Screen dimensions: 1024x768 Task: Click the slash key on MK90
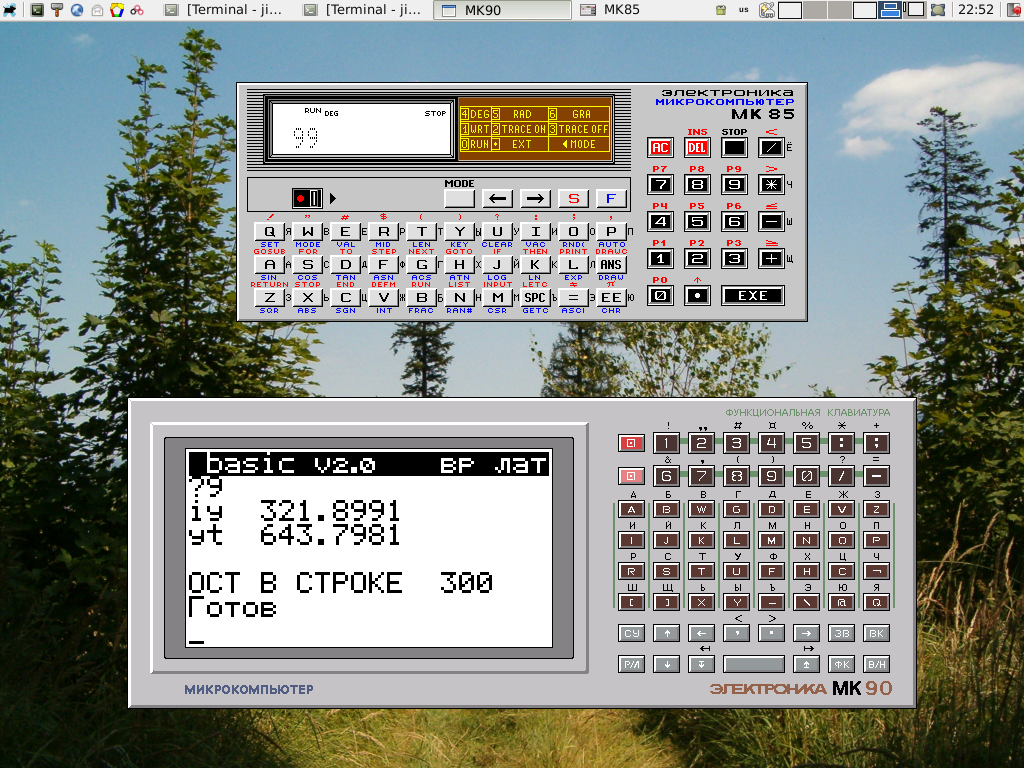[842, 475]
